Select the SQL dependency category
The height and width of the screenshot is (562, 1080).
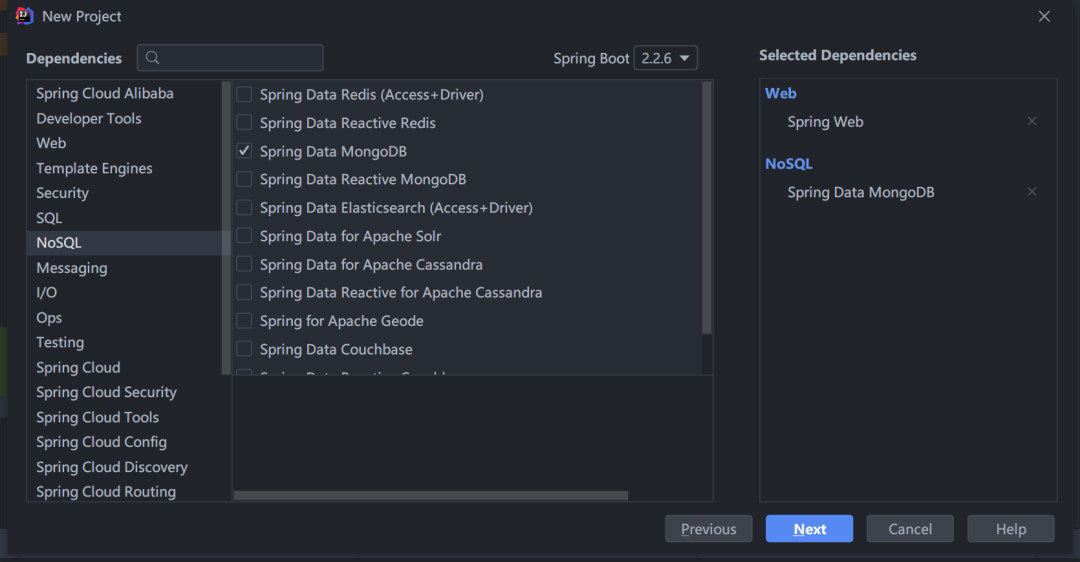tap(49, 218)
